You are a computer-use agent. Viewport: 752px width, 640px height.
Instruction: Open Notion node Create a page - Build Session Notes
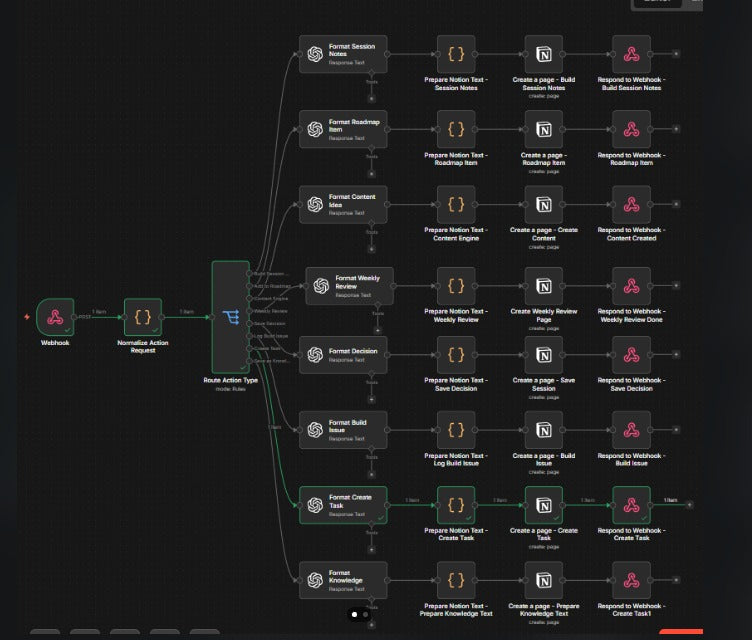pos(544,54)
